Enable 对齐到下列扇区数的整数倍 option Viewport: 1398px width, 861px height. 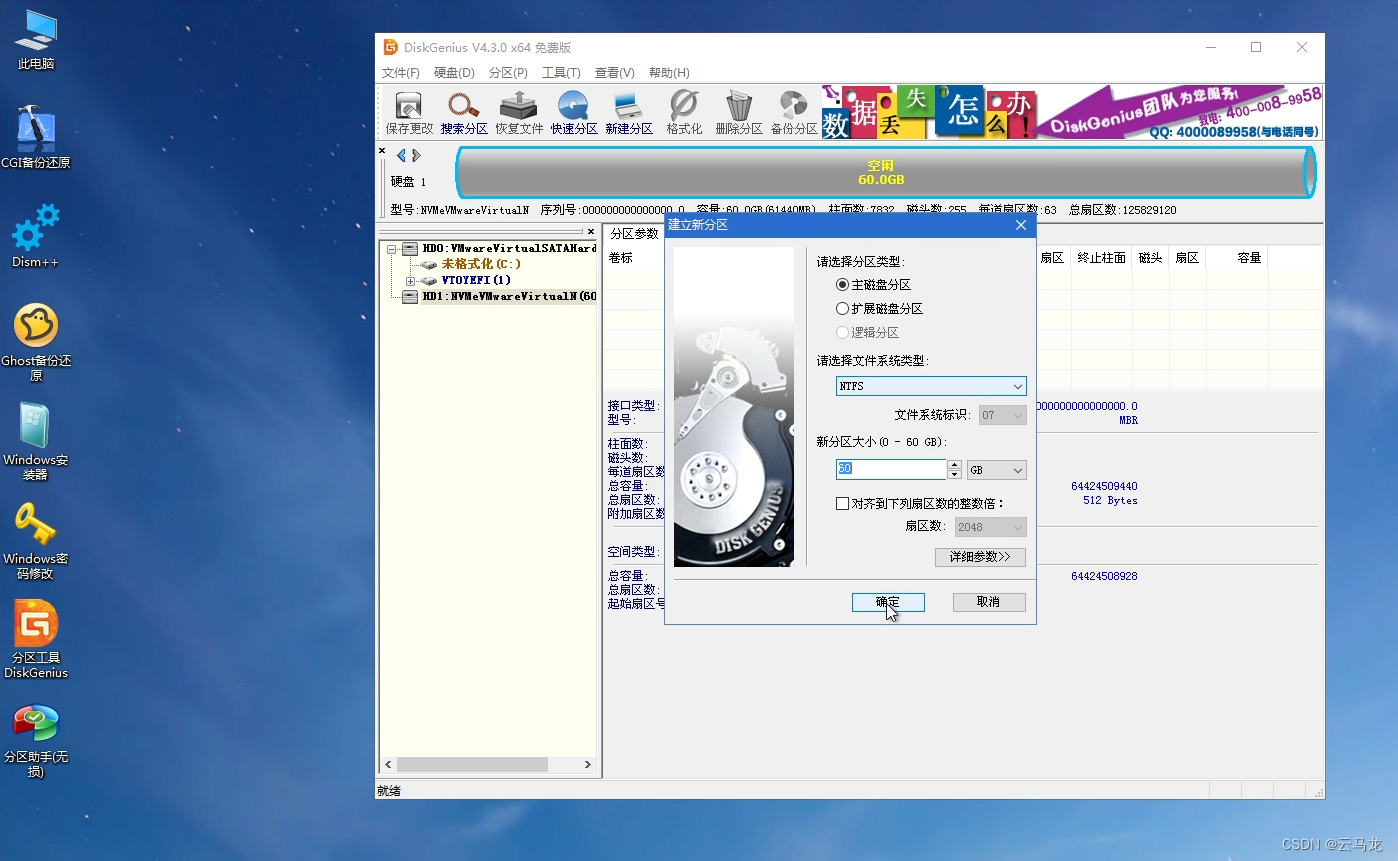843,503
